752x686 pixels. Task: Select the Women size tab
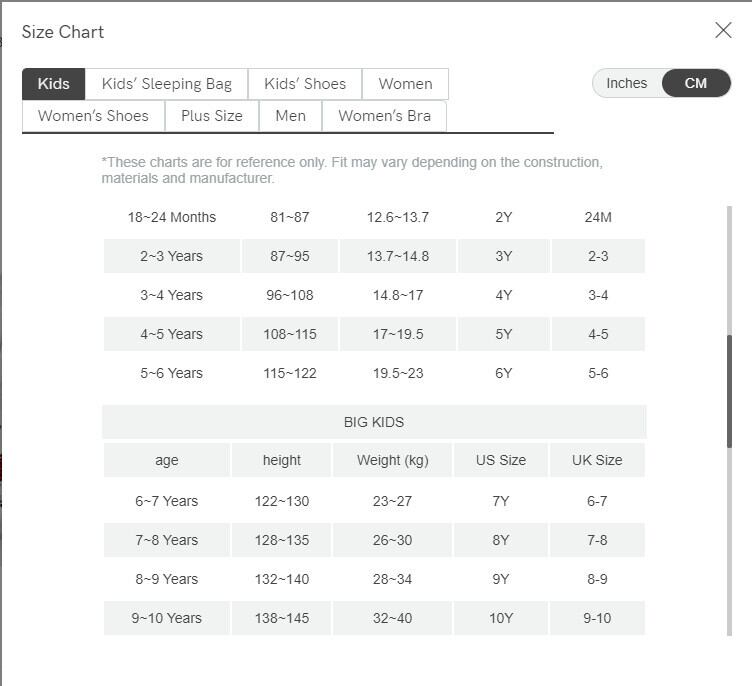405,84
